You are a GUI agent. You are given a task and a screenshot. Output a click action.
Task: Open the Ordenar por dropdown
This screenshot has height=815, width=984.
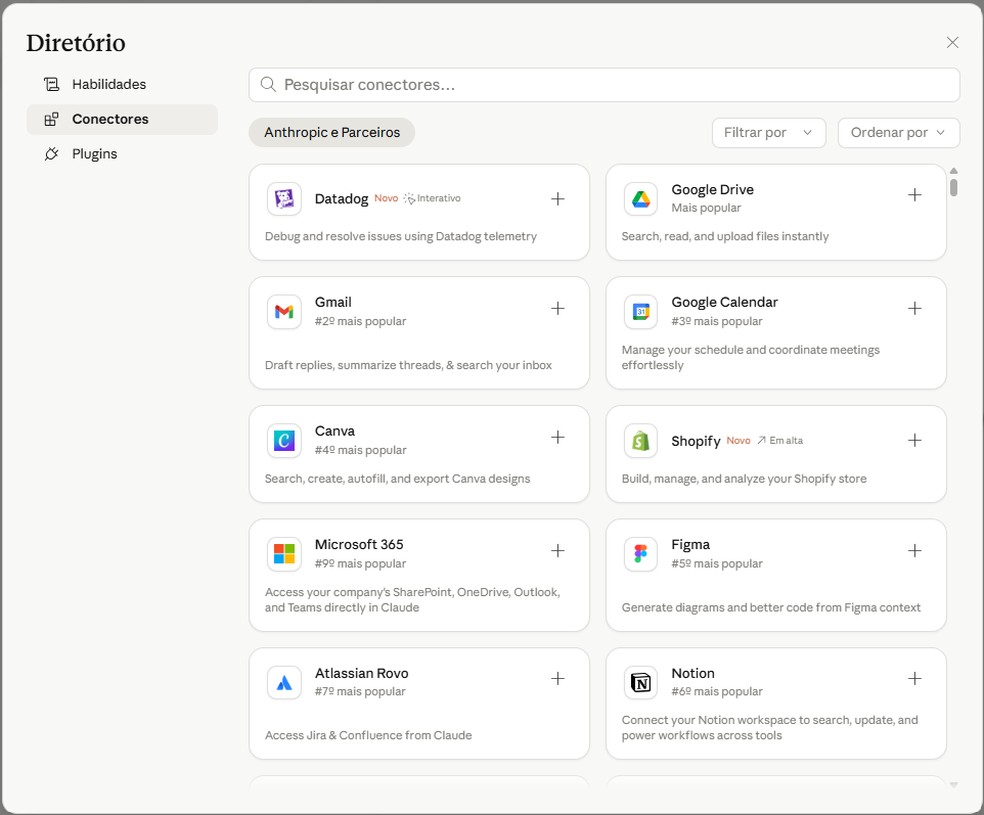click(x=899, y=132)
